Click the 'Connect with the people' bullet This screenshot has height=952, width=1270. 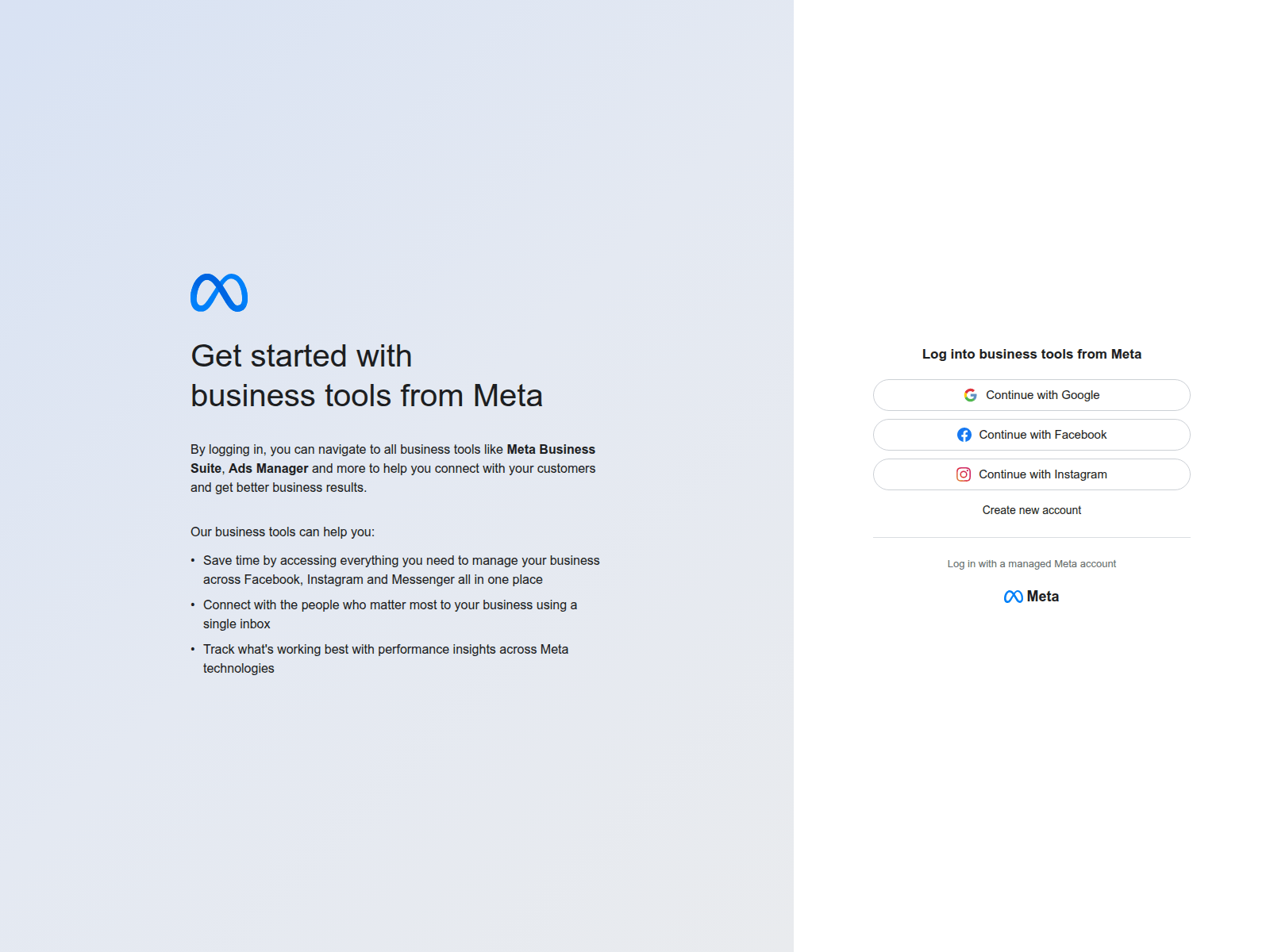coord(390,615)
